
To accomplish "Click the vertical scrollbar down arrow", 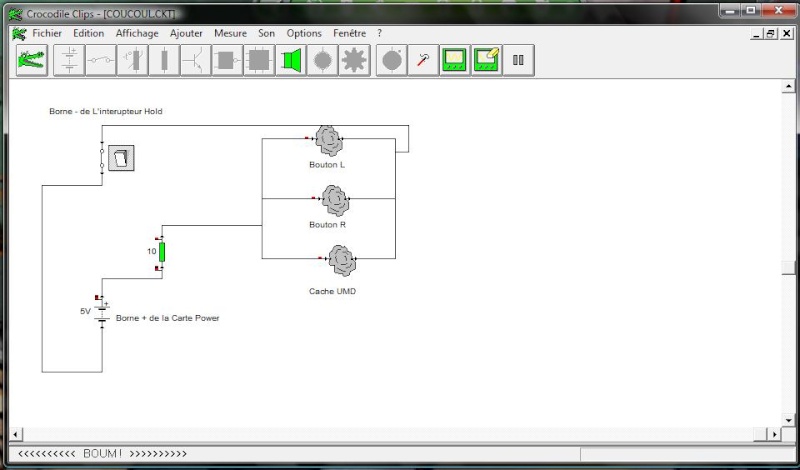I will 788,420.
